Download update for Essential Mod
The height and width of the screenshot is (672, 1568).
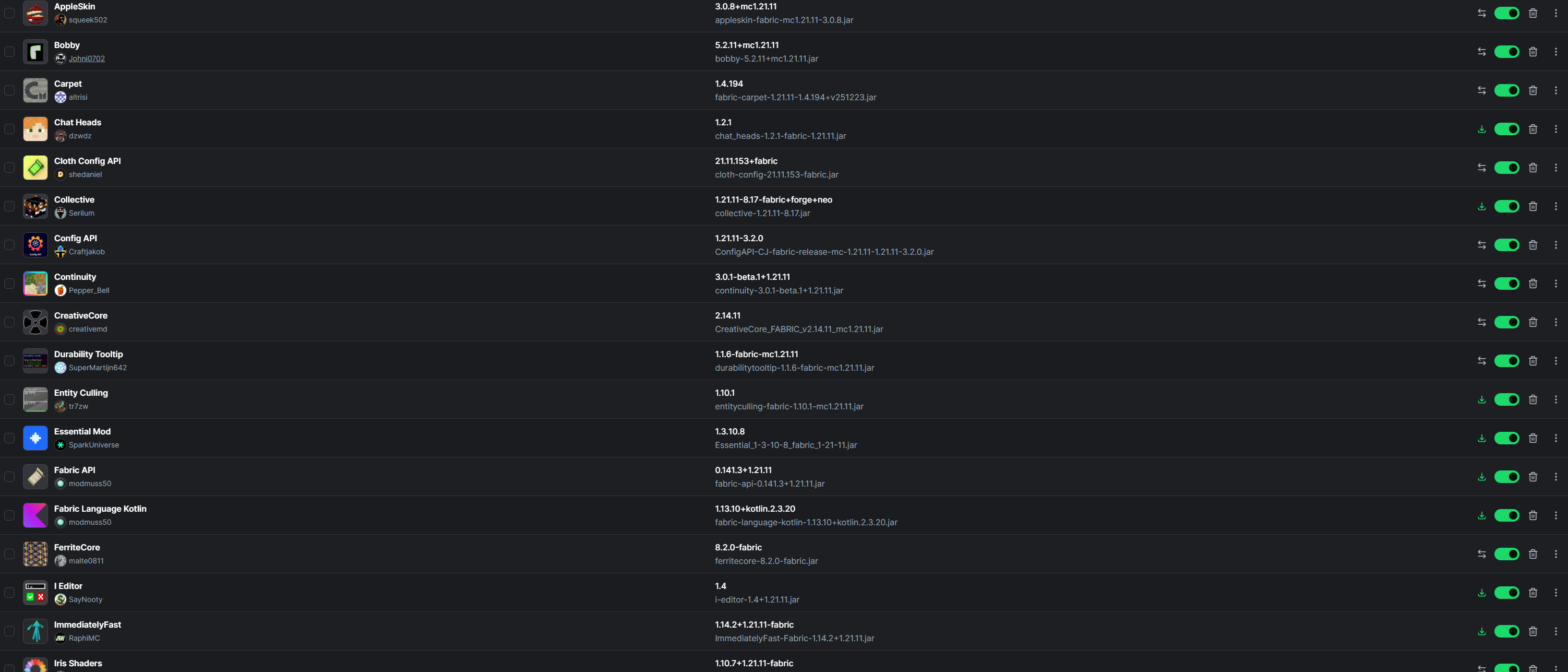[x=1481, y=438]
